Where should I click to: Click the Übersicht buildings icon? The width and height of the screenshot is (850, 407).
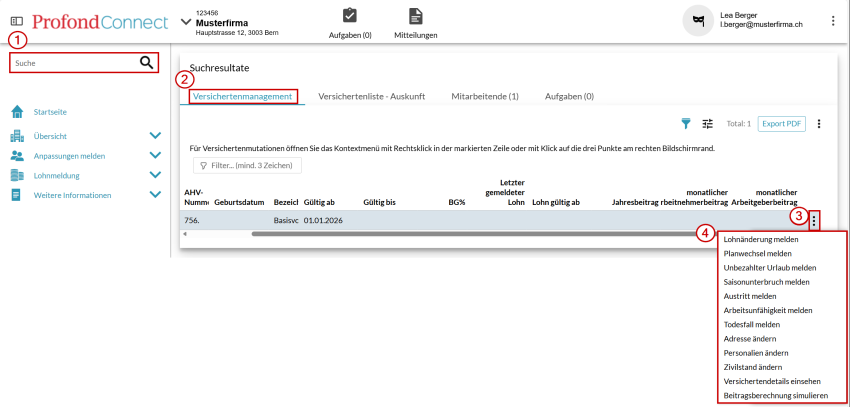[x=17, y=136]
